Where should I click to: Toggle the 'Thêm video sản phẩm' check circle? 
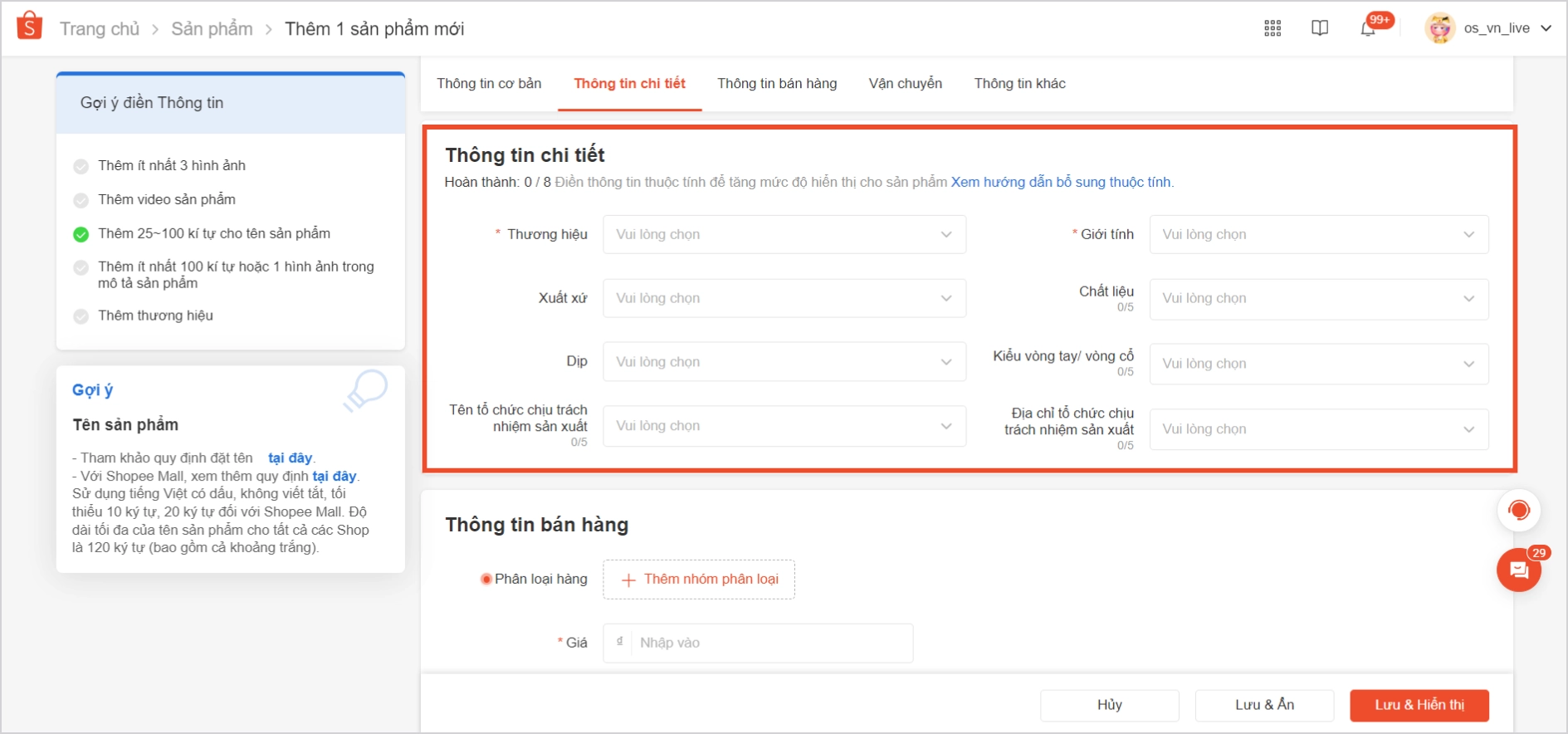[81, 200]
